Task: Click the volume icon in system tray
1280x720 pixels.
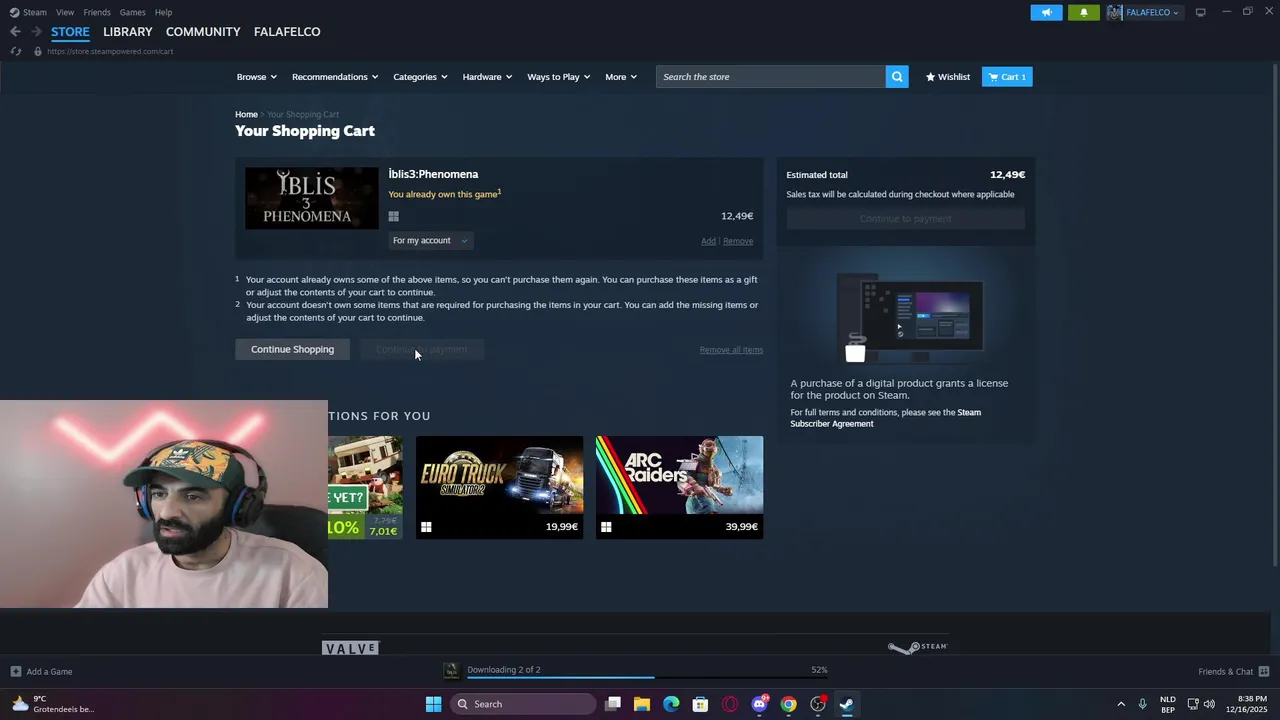Action: click(x=1209, y=704)
